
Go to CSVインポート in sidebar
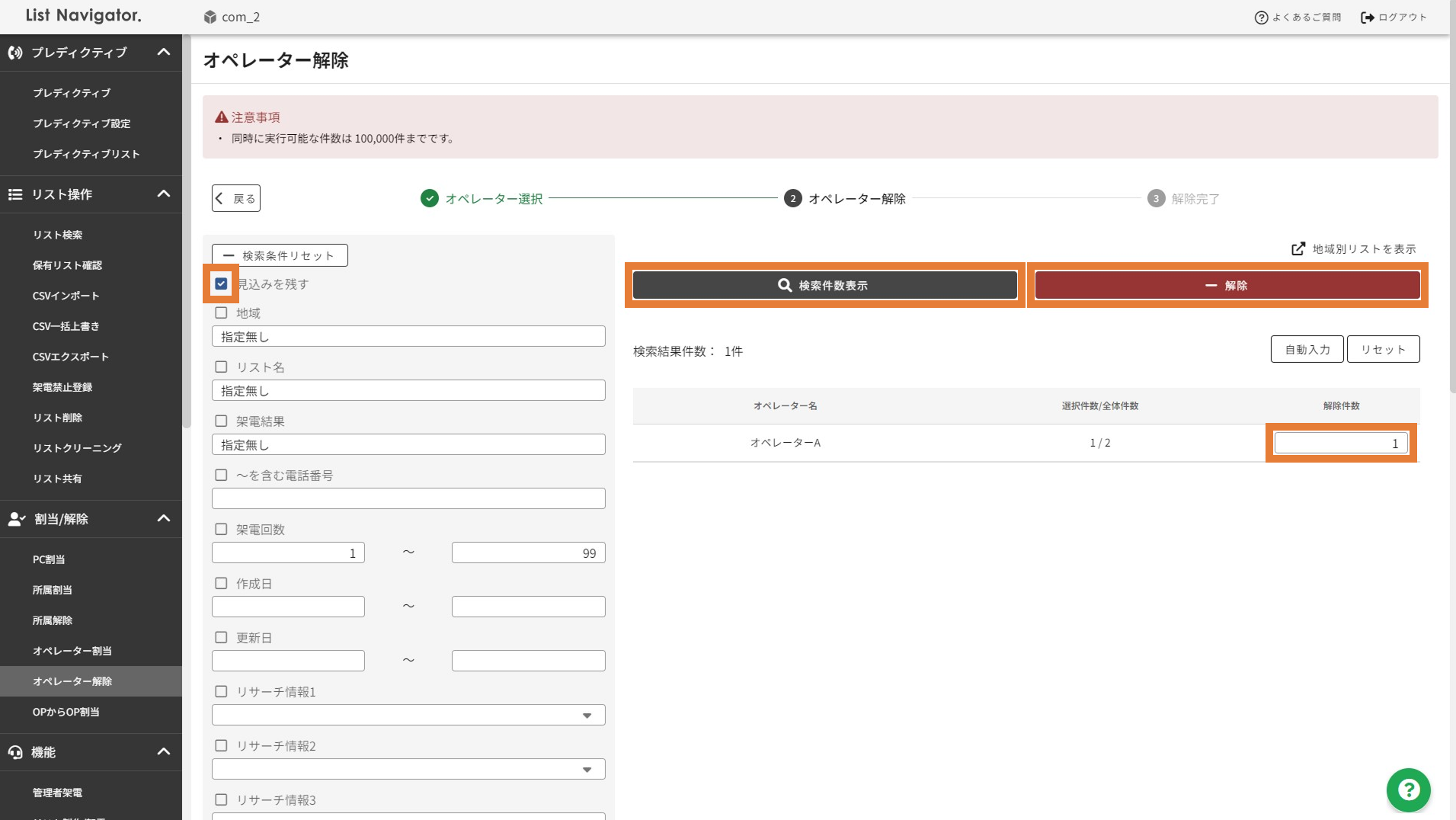pos(66,296)
